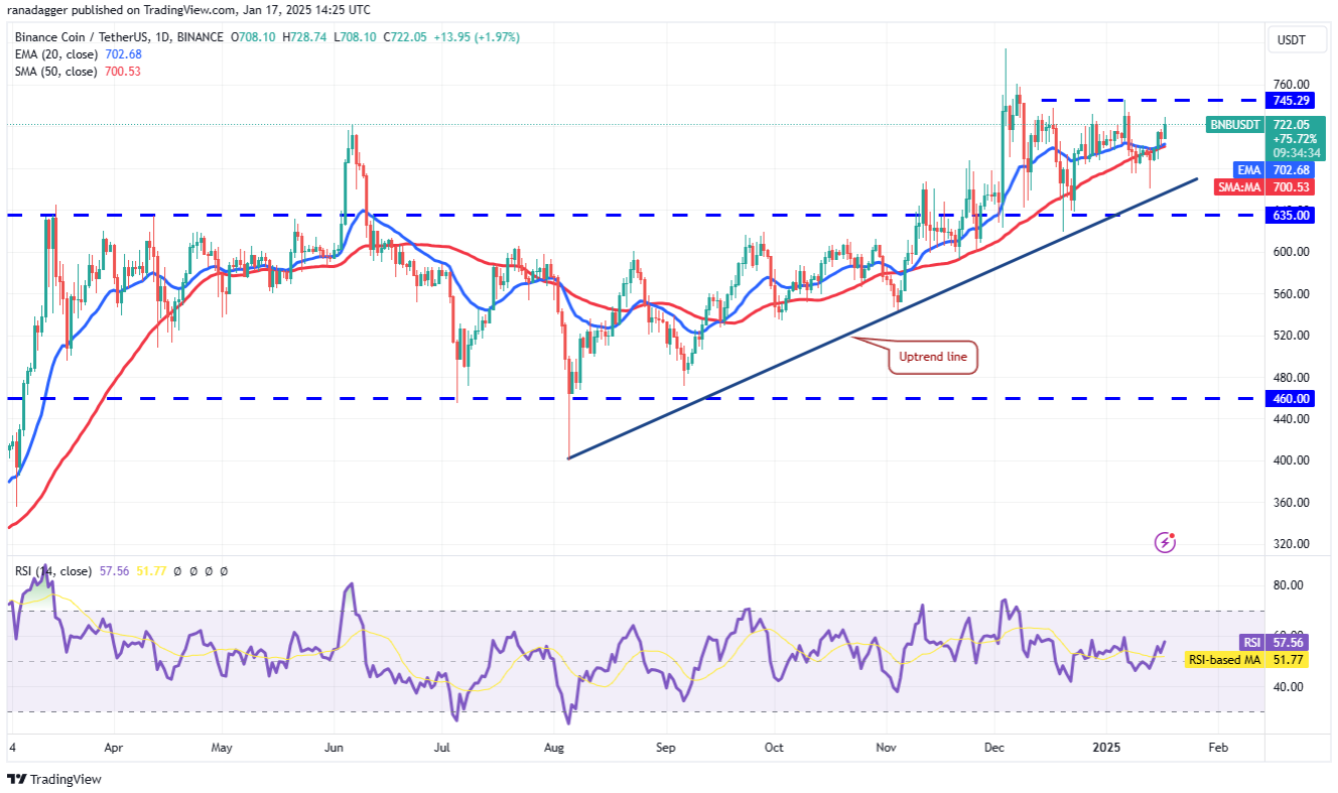Click the 480.00 price axis label

[x=1290, y=377]
